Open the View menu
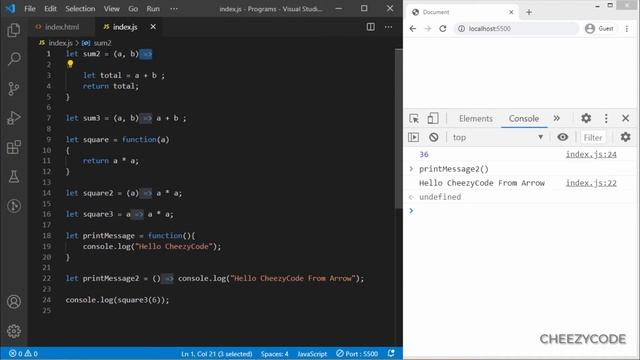 111,9
